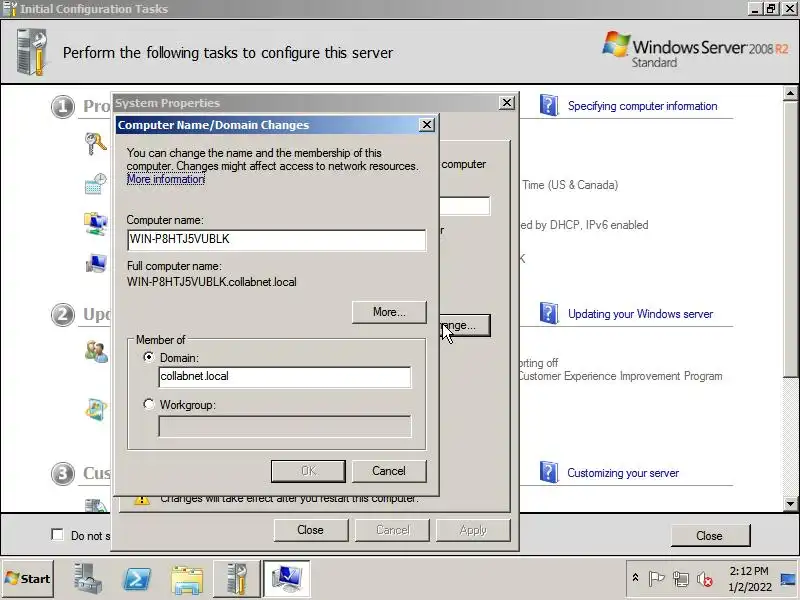
Task: Close the System Properties window with X
Action: pyautogui.click(x=506, y=103)
